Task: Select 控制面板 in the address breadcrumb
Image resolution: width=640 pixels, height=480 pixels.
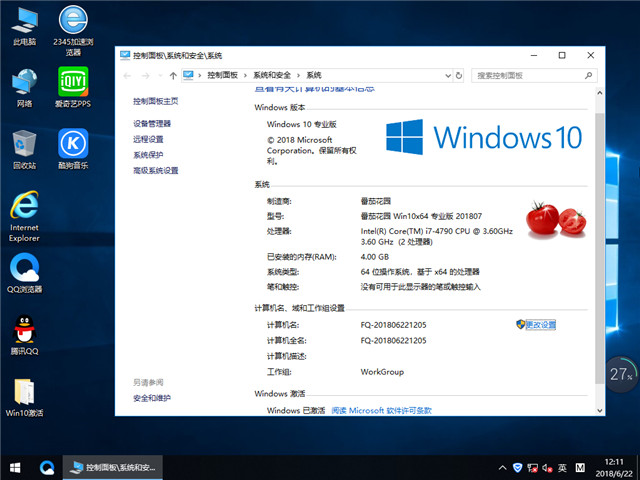Action: click(222, 75)
